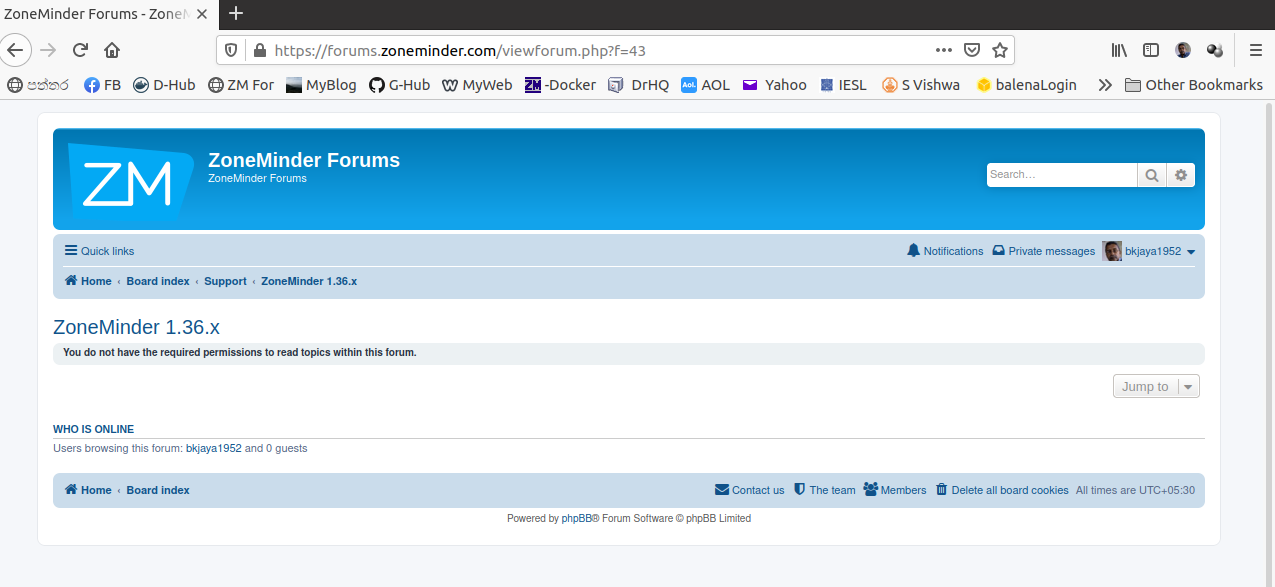Open the Members link
Image resolution: width=1275 pixels, height=587 pixels.
pyautogui.click(x=895, y=490)
